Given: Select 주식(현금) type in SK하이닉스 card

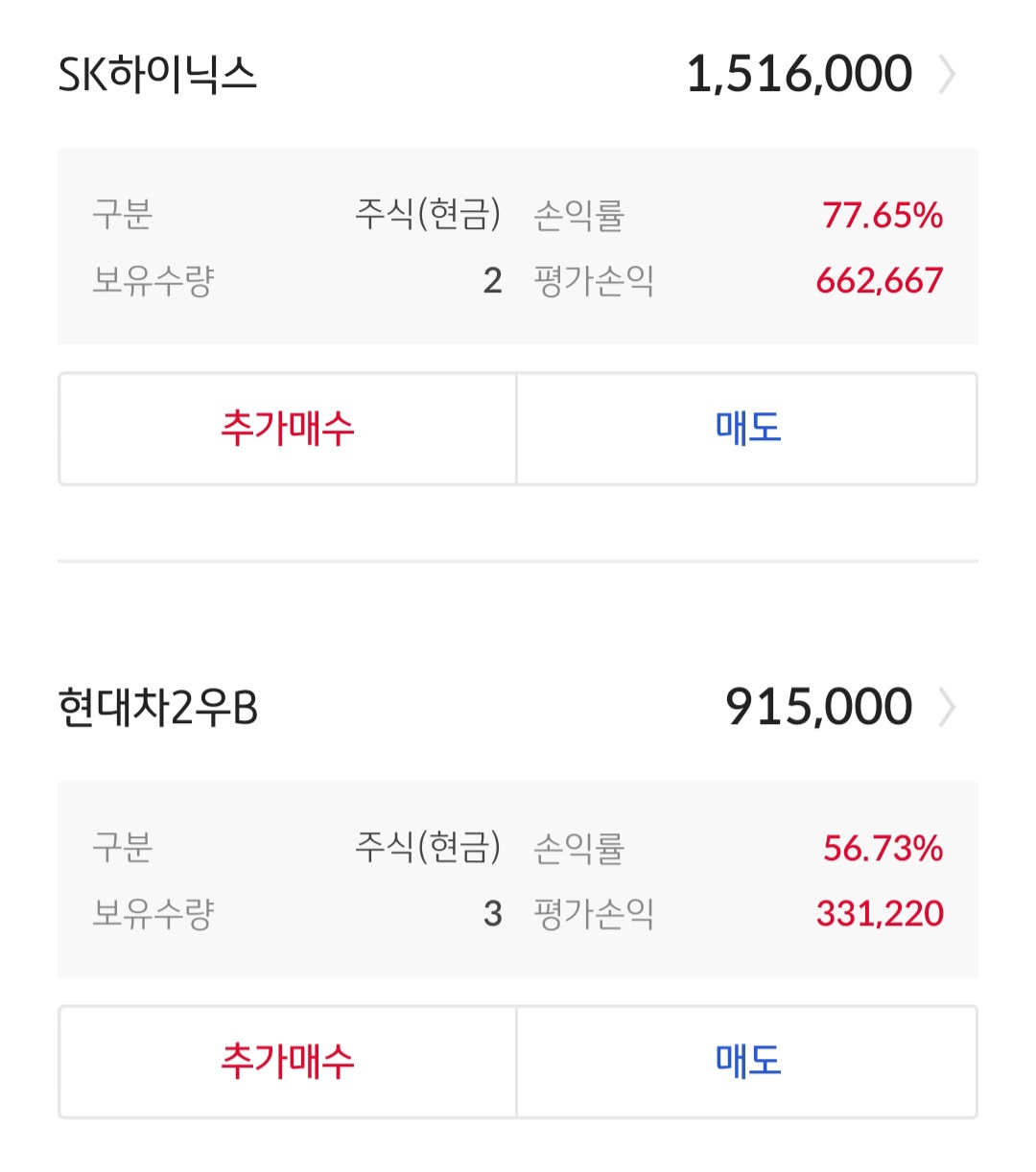Looking at the screenshot, I should (428, 215).
